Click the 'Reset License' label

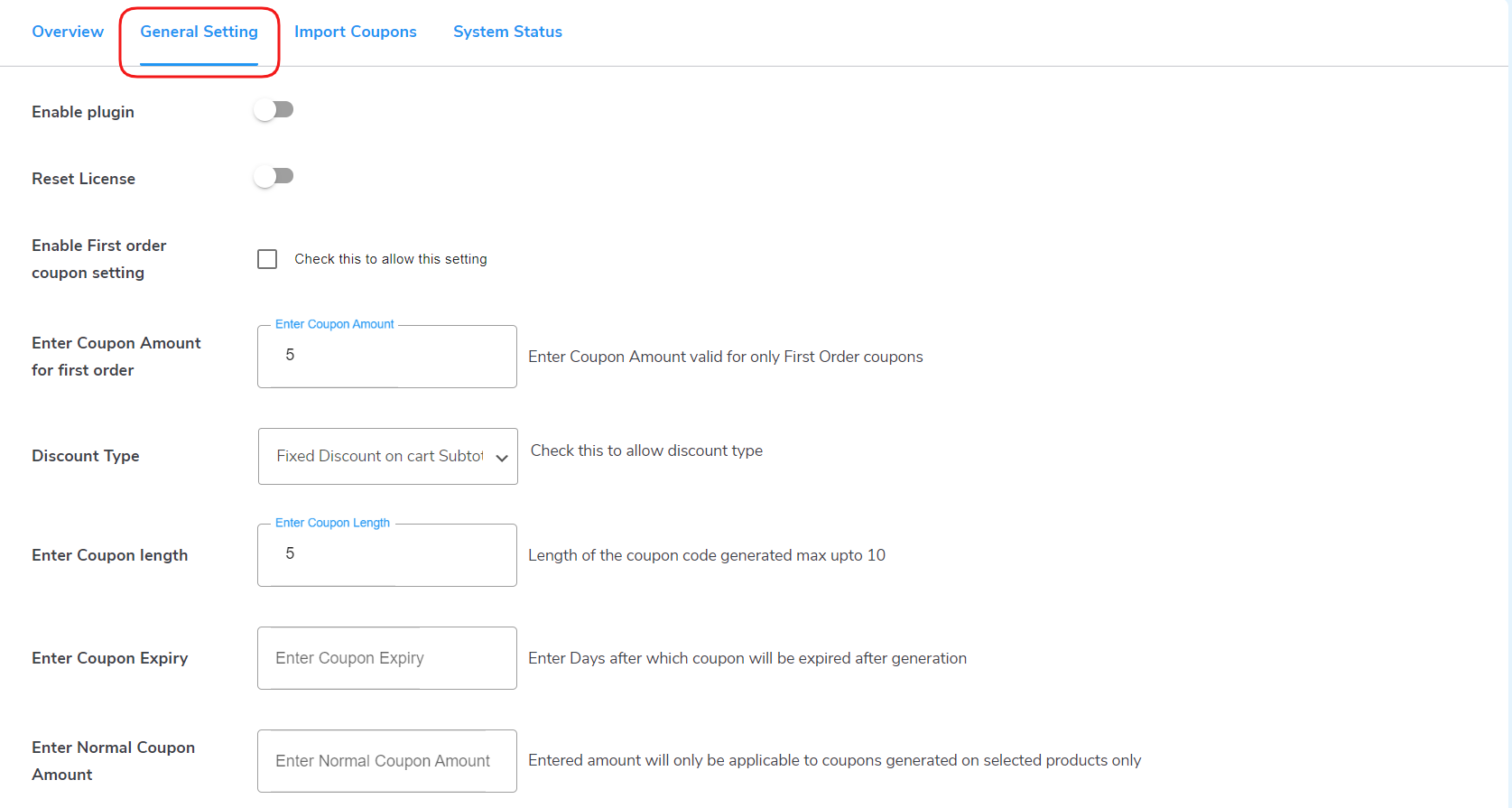[x=83, y=179]
